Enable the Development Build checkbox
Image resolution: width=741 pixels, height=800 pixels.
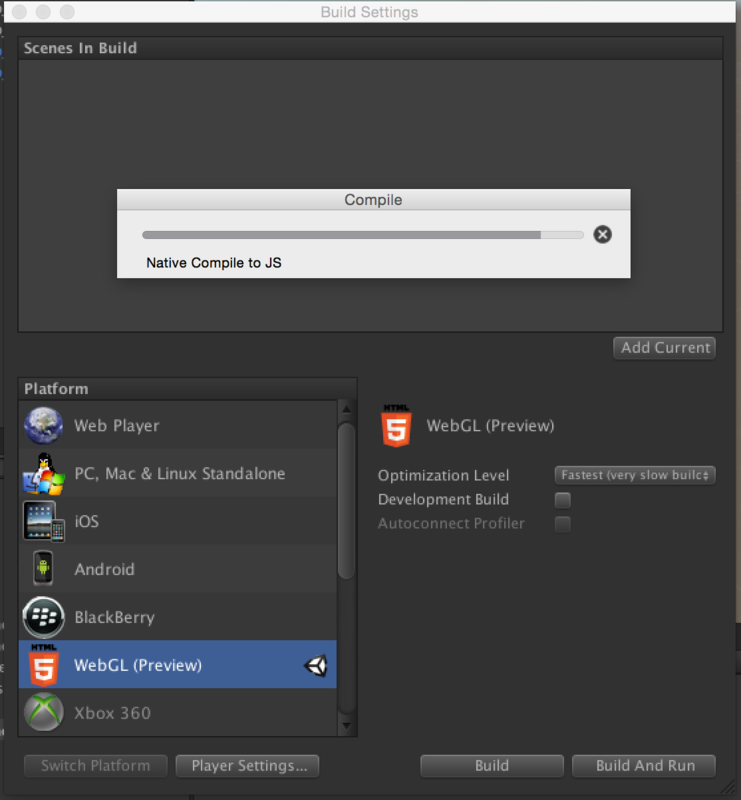click(x=562, y=500)
